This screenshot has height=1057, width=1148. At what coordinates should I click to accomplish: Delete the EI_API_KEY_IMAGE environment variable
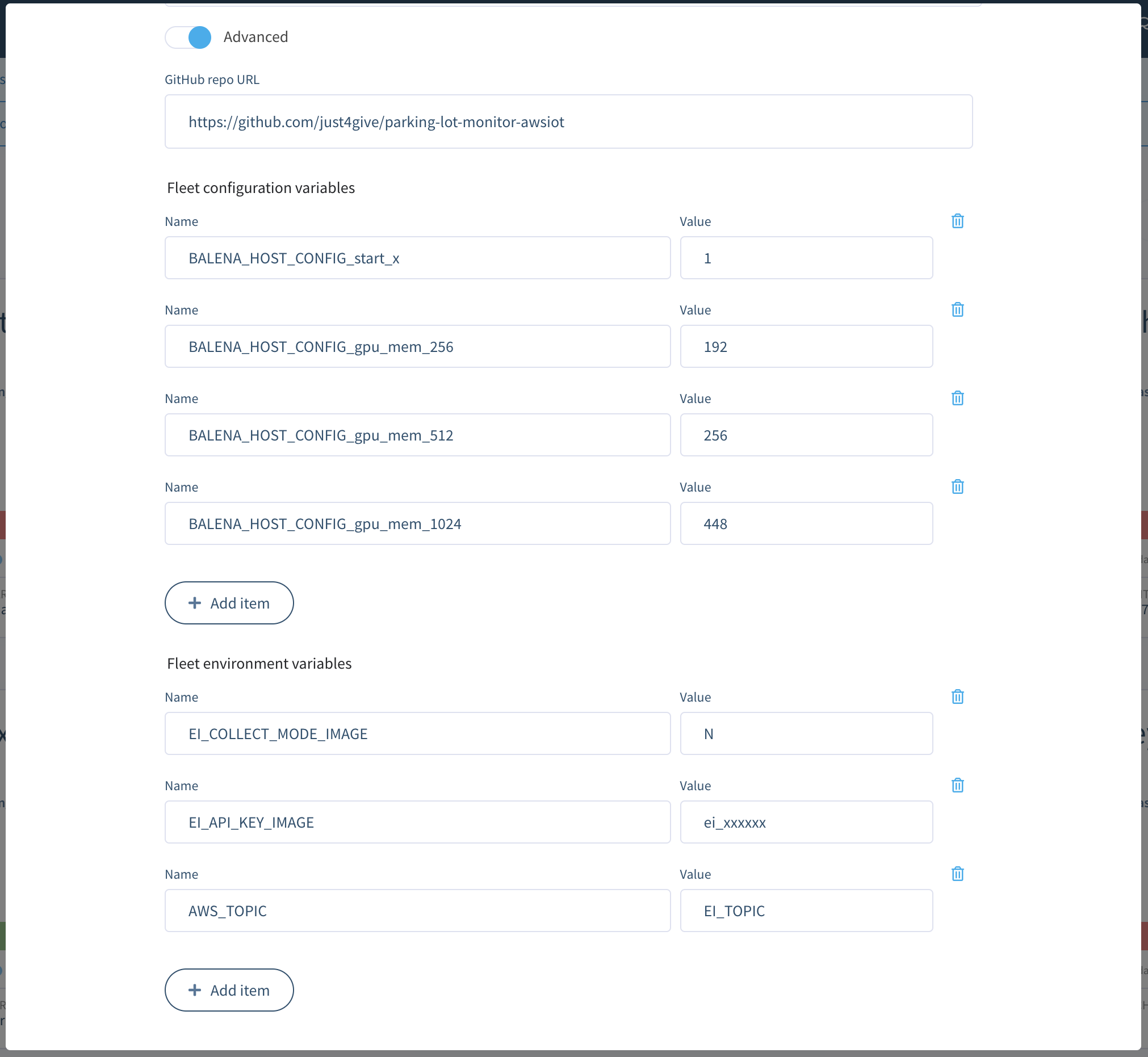(958, 785)
